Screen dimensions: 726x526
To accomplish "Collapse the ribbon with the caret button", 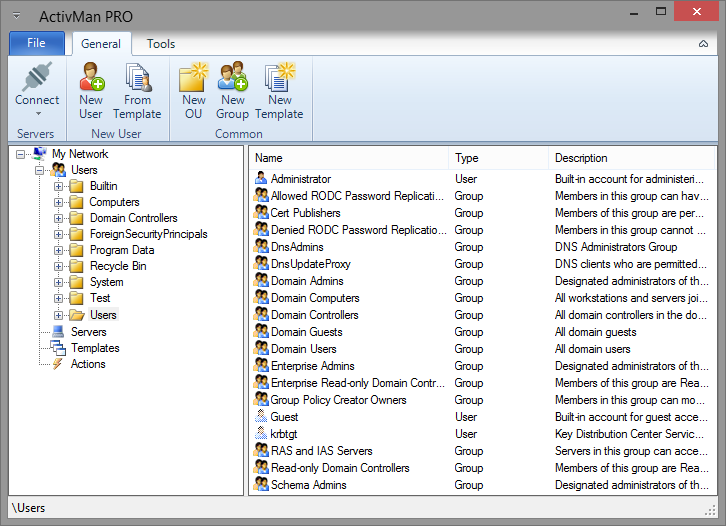I will tap(703, 44).
